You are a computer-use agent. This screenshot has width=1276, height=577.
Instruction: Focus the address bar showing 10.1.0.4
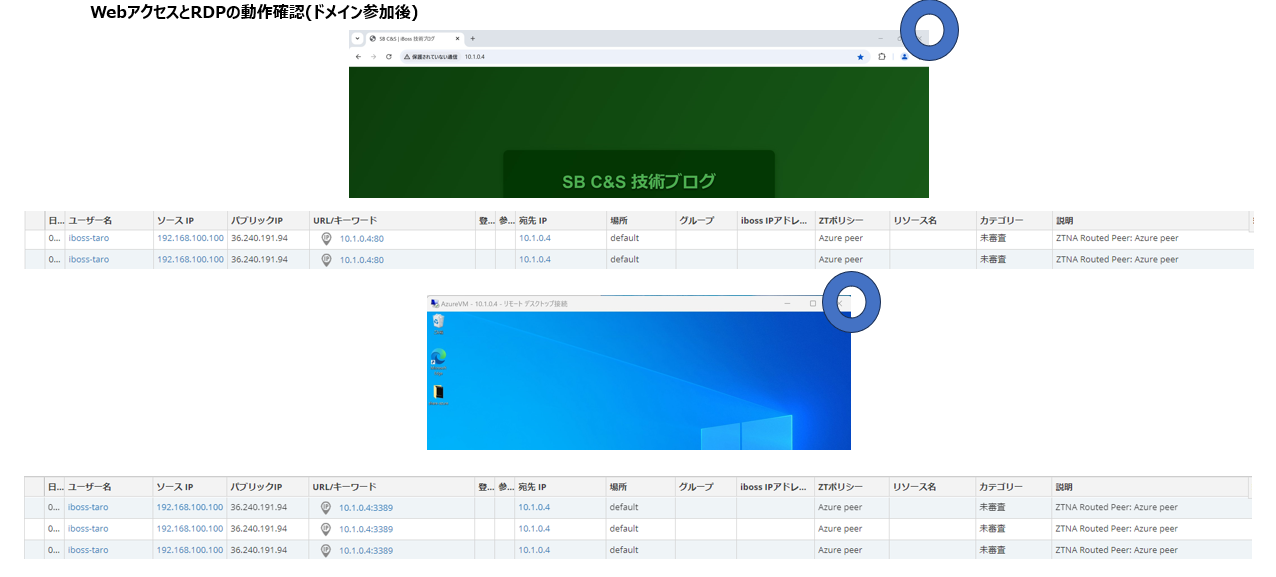pyautogui.click(x=634, y=57)
